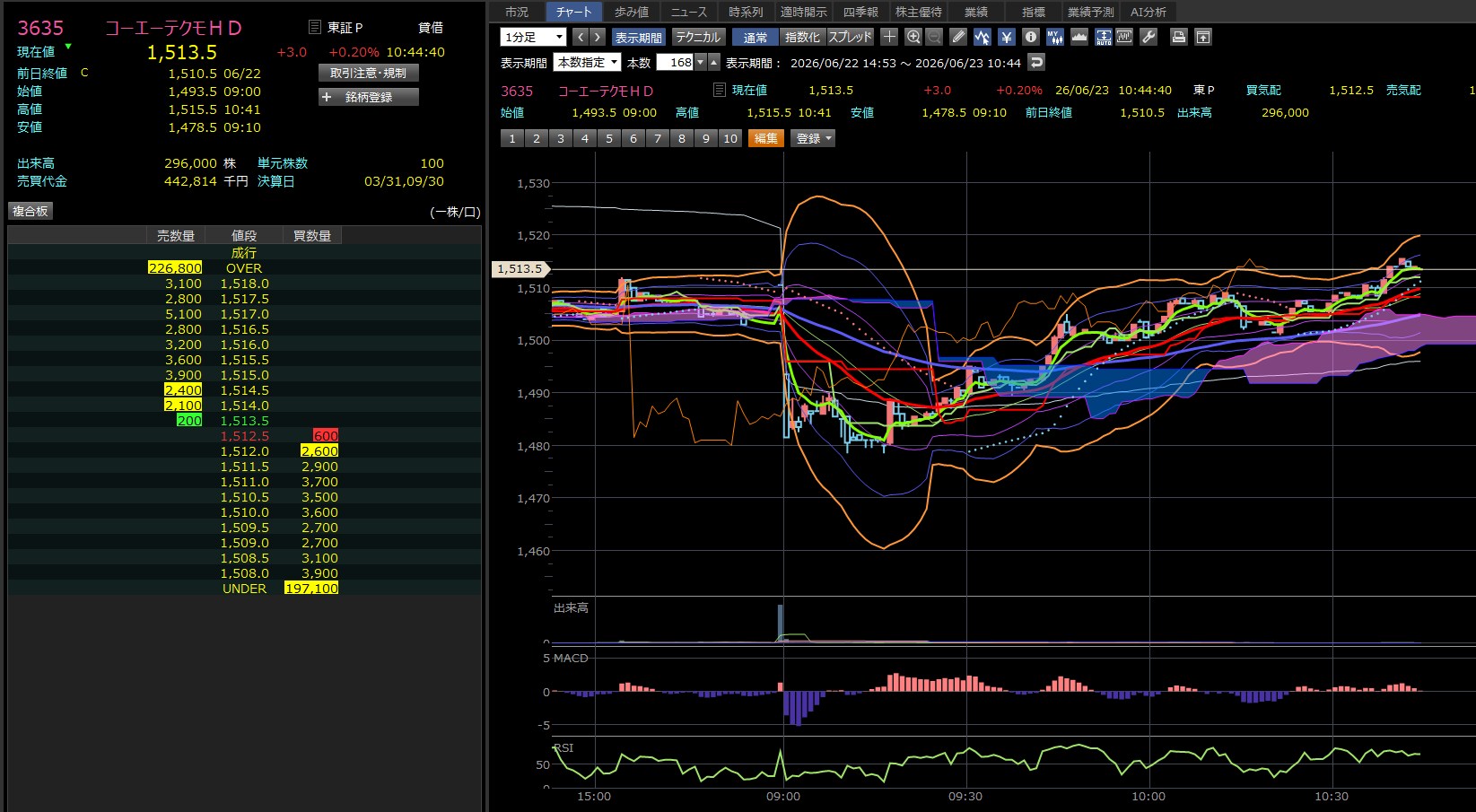
Task: Open the 適時開示 tab
Action: pyautogui.click(x=804, y=12)
